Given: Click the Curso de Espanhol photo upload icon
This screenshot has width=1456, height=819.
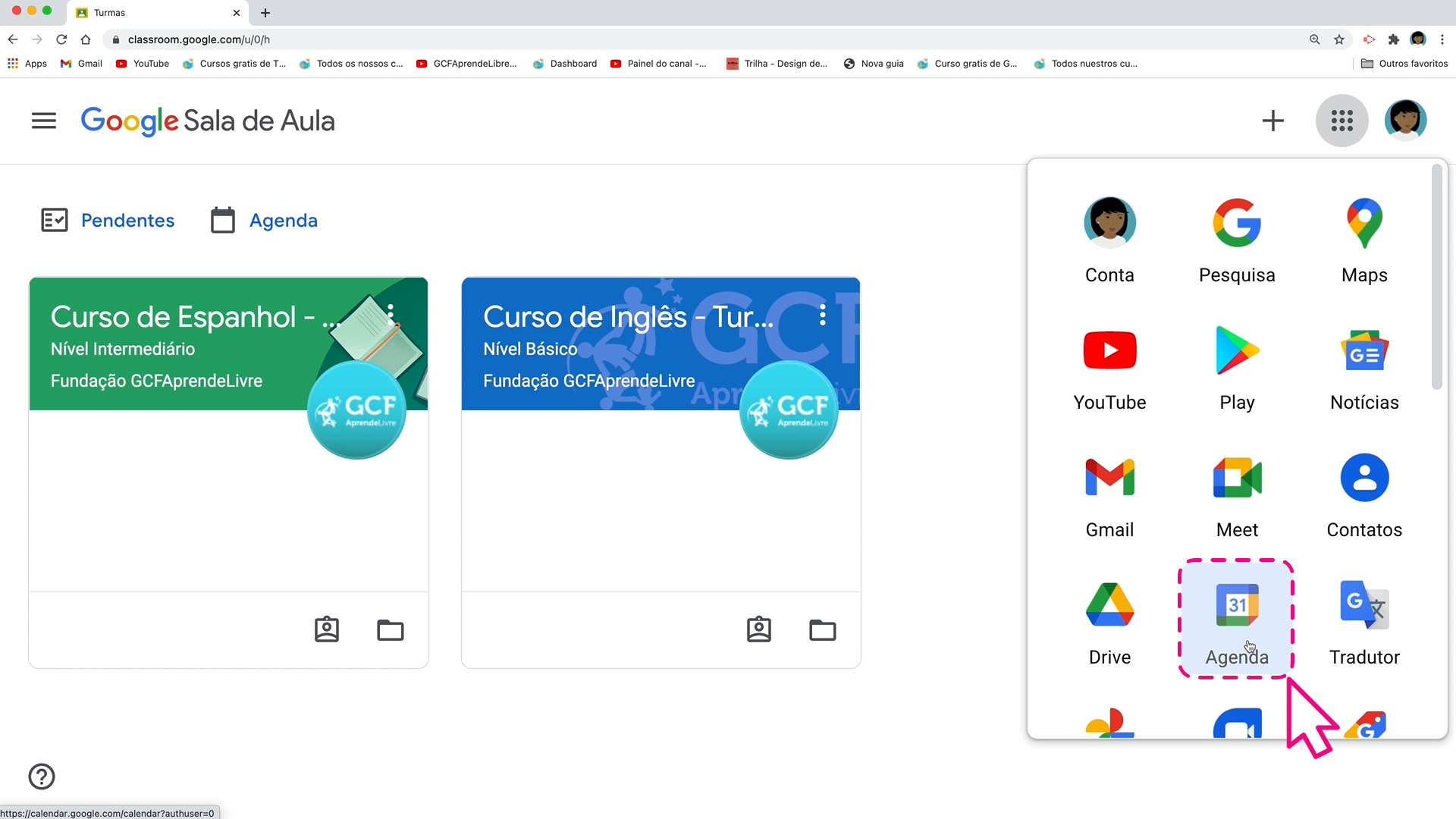Looking at the screenshot, I should pyautogui.click(x=326, y=629).
